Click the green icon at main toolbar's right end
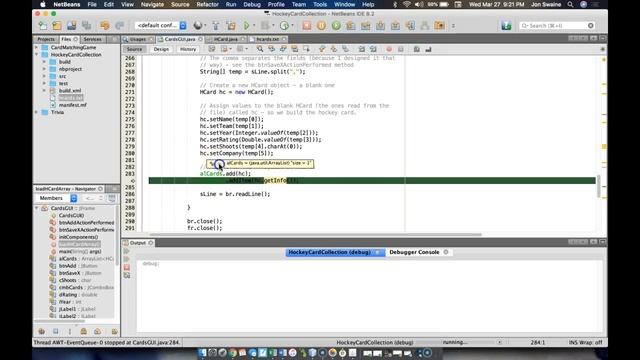Image resolution: width=640 pixels, height=360 pixels. 506,26
